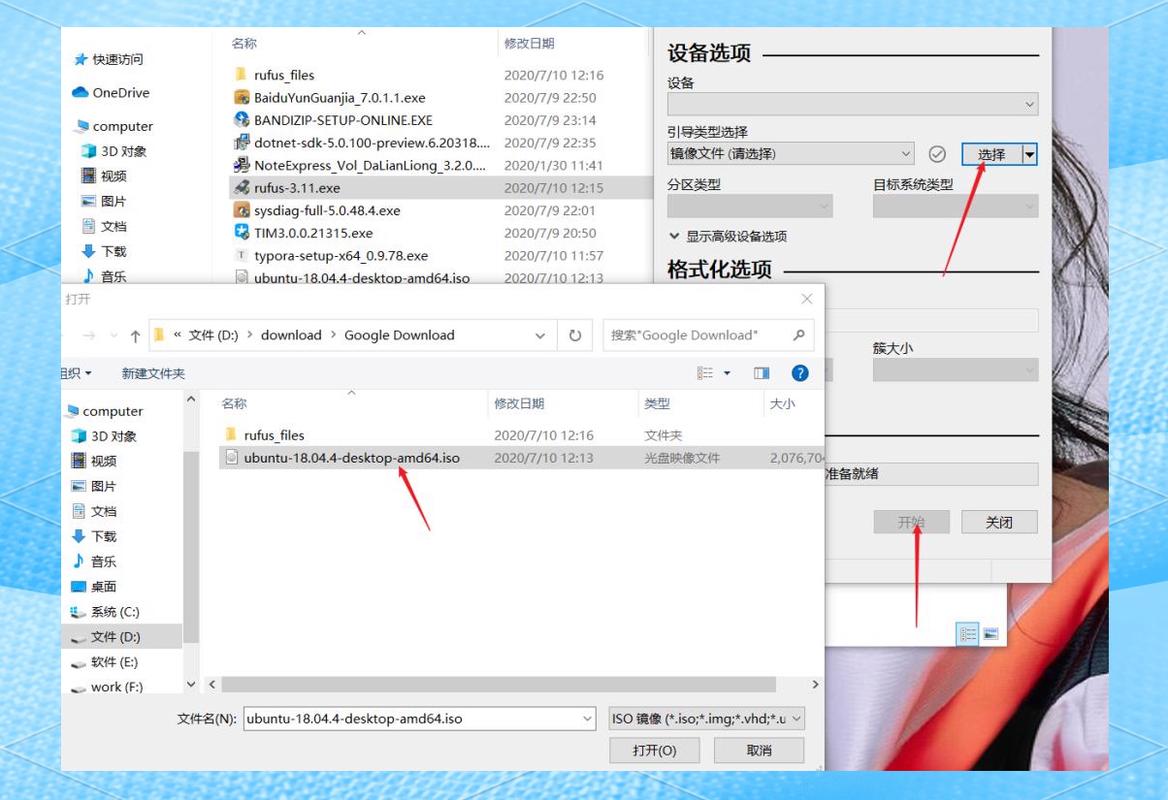The height and width of the screenshot is (800, 1168).
Task: Open the 分区类型 dropdown
Action: pos(750,206)
